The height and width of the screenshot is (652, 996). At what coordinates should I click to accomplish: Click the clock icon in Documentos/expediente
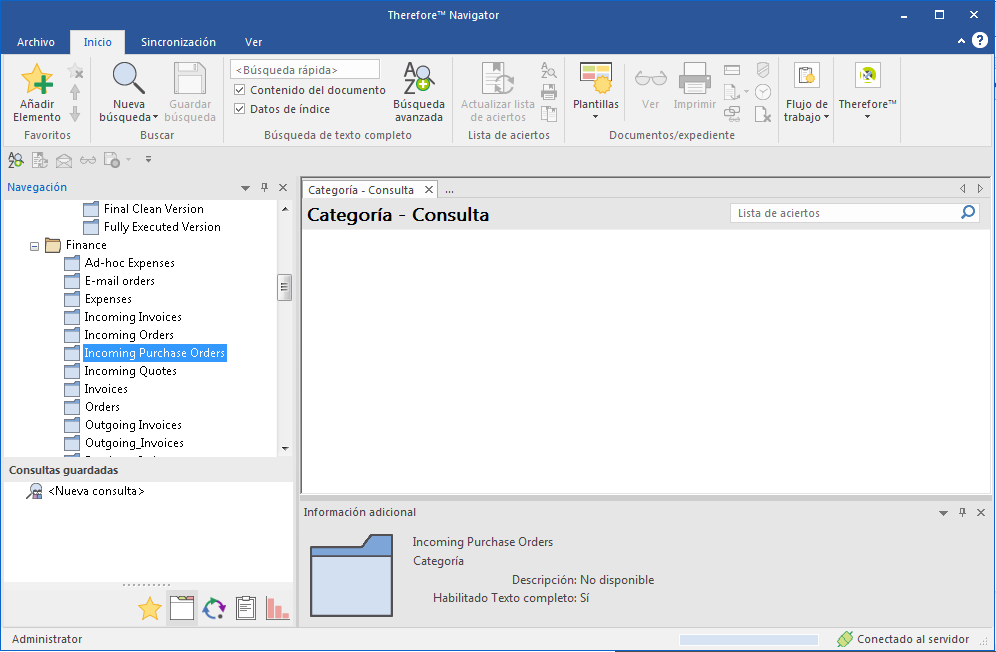[x=763, y=92]
